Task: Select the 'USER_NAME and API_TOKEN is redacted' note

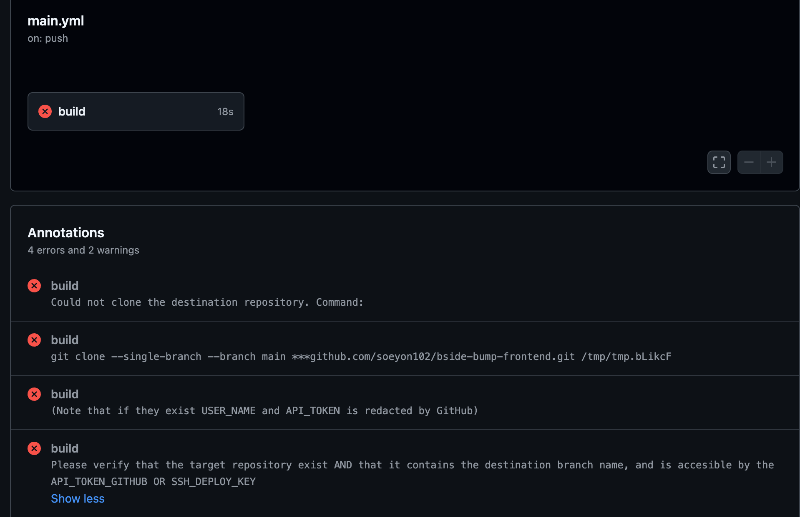Action: click(264, 410)
